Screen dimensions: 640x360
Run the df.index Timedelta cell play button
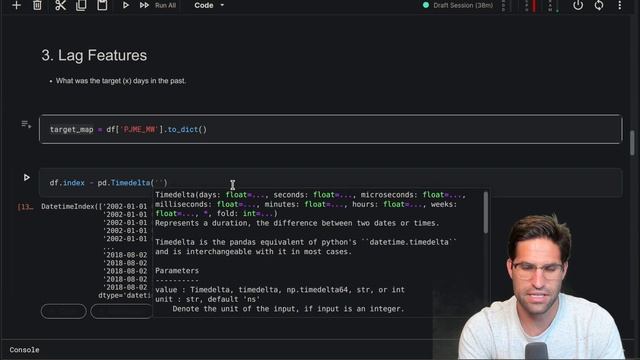tap(27, 178)
